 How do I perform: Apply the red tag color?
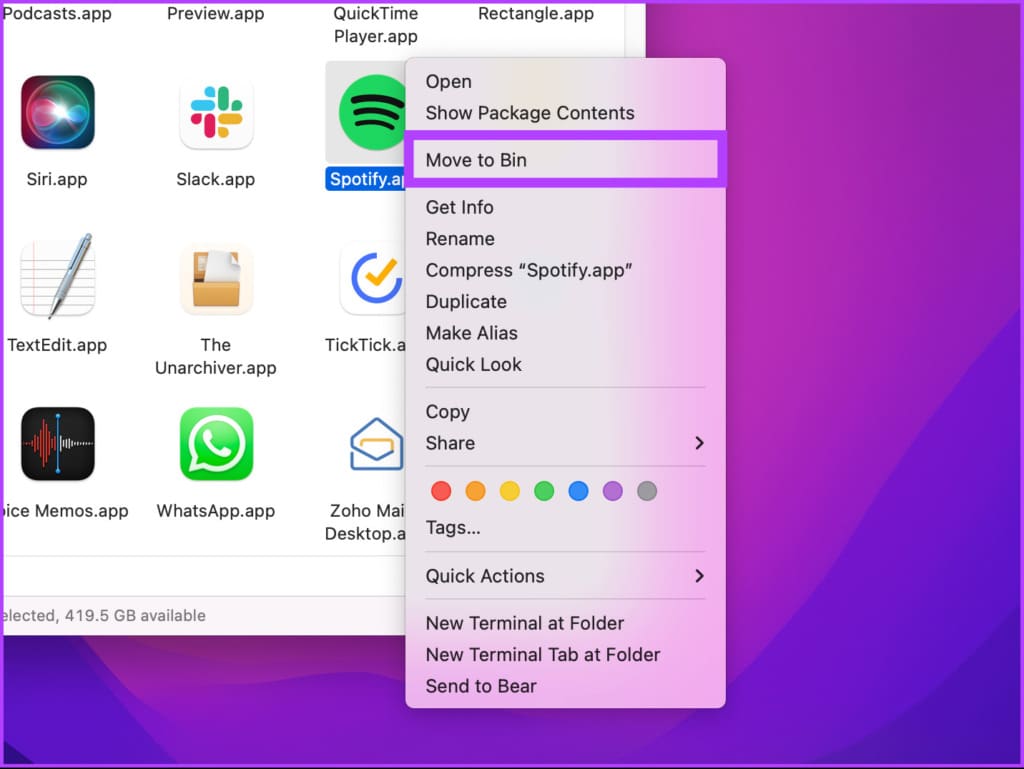point(441,491)
